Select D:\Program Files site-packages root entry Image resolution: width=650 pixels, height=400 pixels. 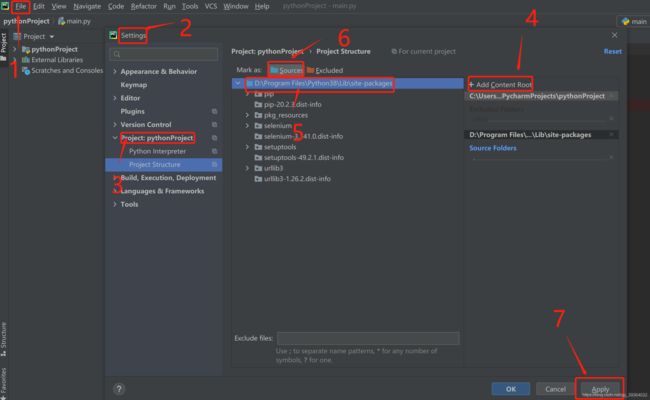point(541,135)
